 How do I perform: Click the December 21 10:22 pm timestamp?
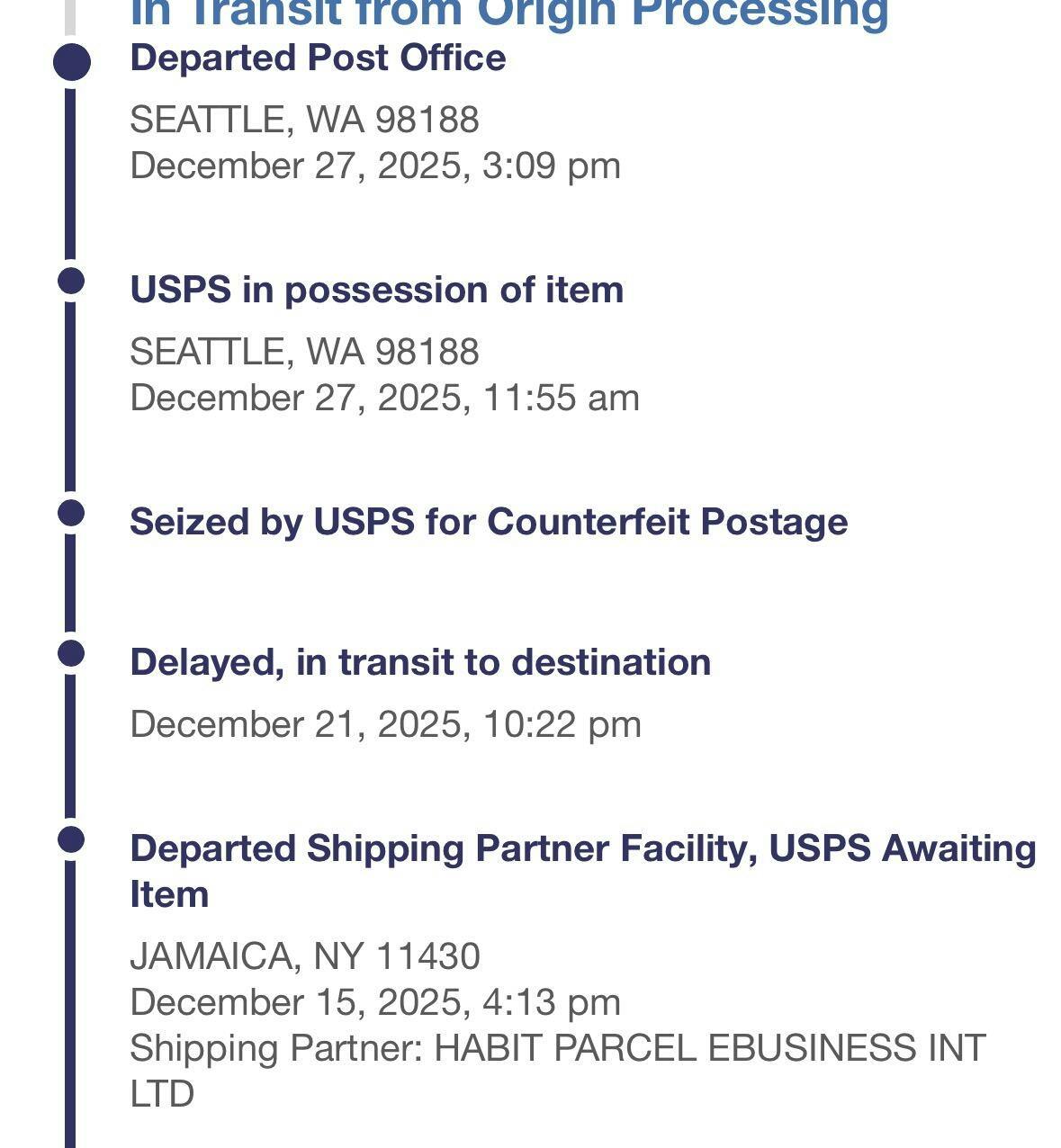(385, 724)
